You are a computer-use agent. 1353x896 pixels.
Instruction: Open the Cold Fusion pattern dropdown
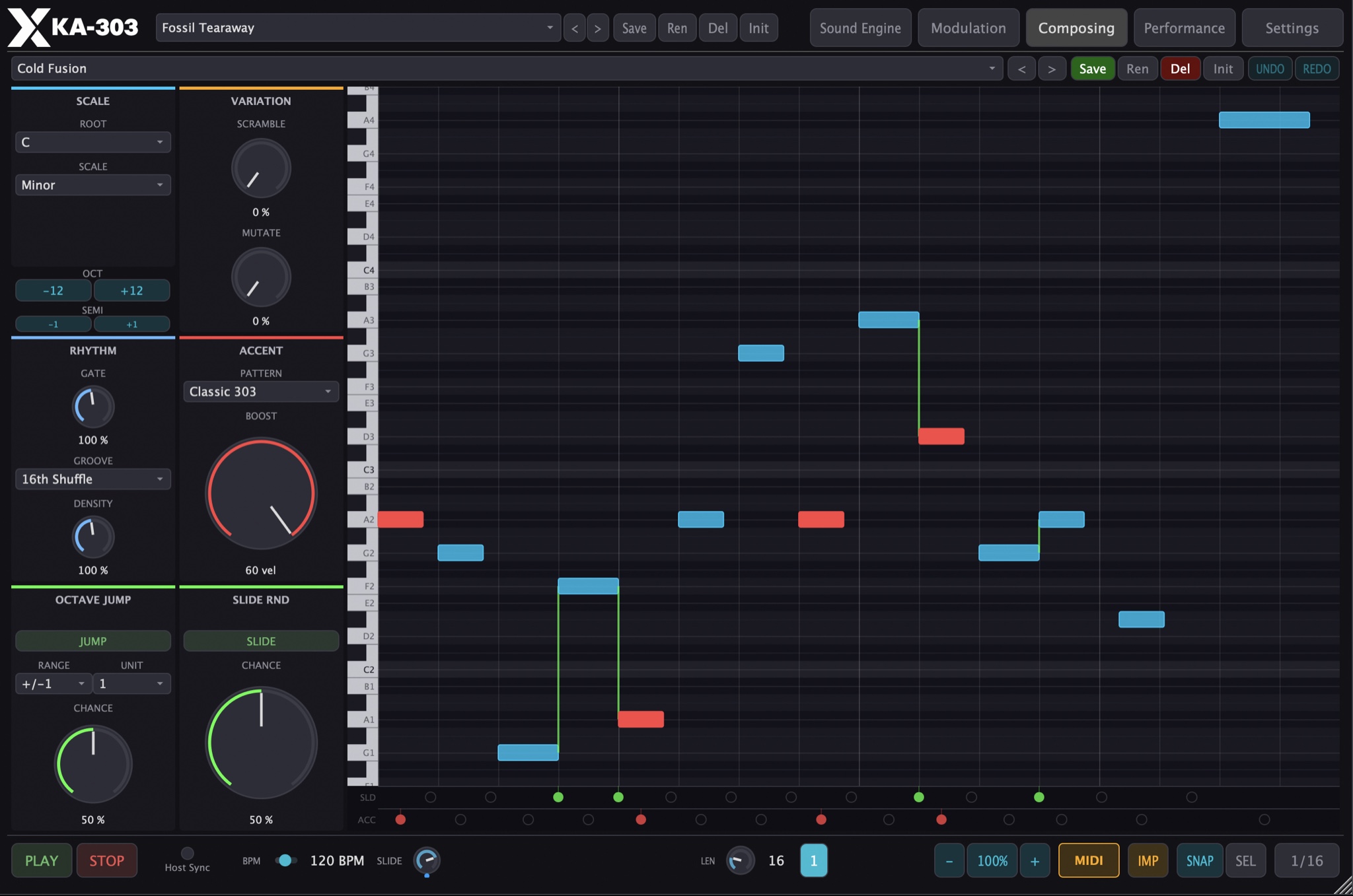pyautogui.click(x=507, y=69)
